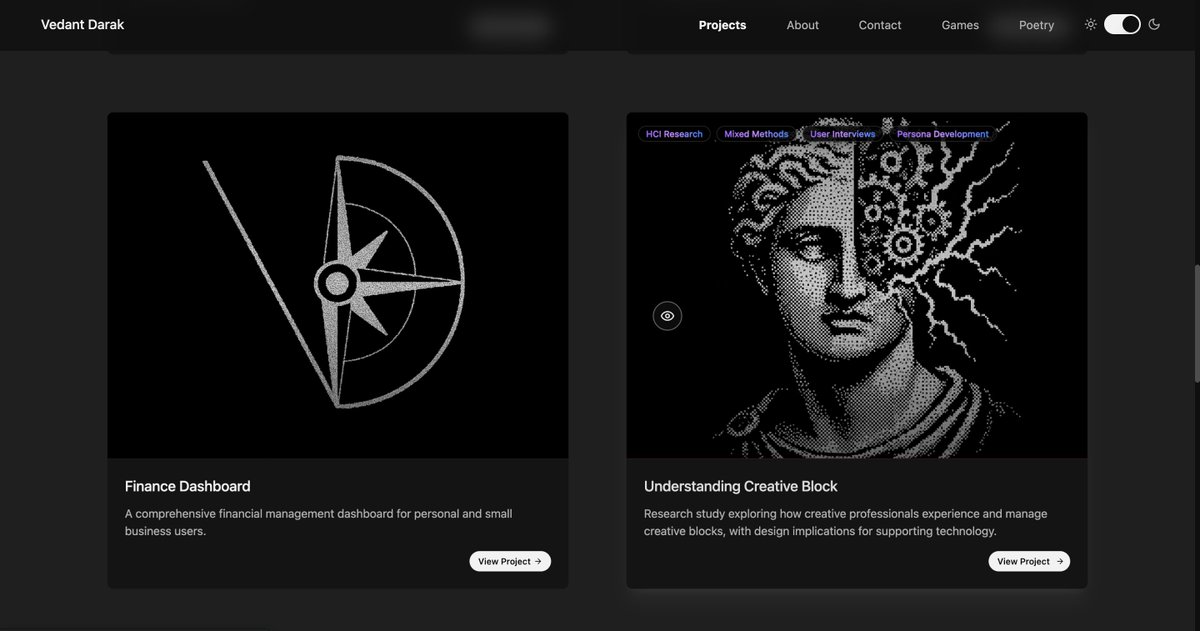View Project for Understanding Creative Block
1200x631 pixels.
tap(1029, 562)
